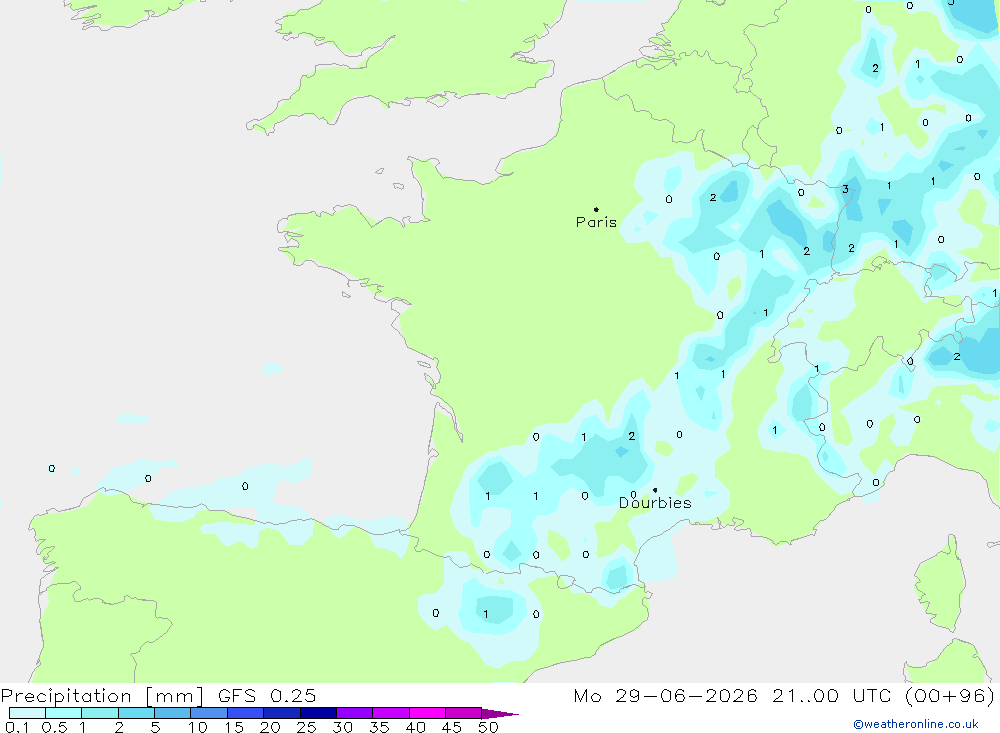Click the 40–45 mm magenta swatch
Image resolution: width=1000 pixels, height=733 pixels.
[427, 713]
